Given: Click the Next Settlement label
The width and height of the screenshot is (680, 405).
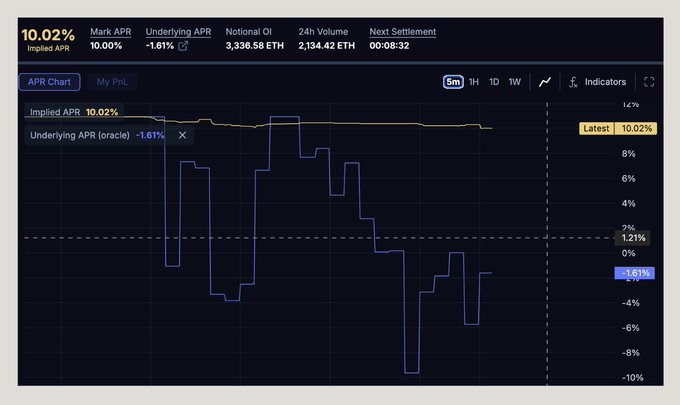Looking at the screenshot, I should coord(402,32).
